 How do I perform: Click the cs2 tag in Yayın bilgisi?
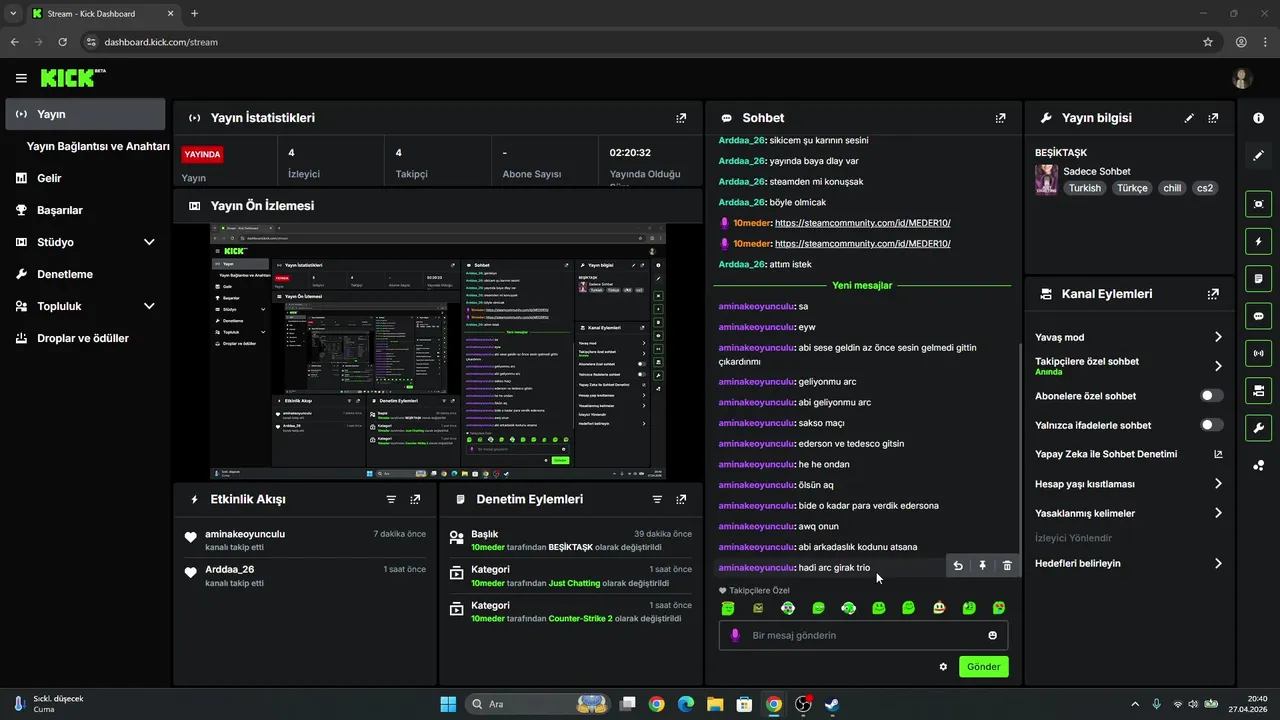click(x=1204, y=188)
